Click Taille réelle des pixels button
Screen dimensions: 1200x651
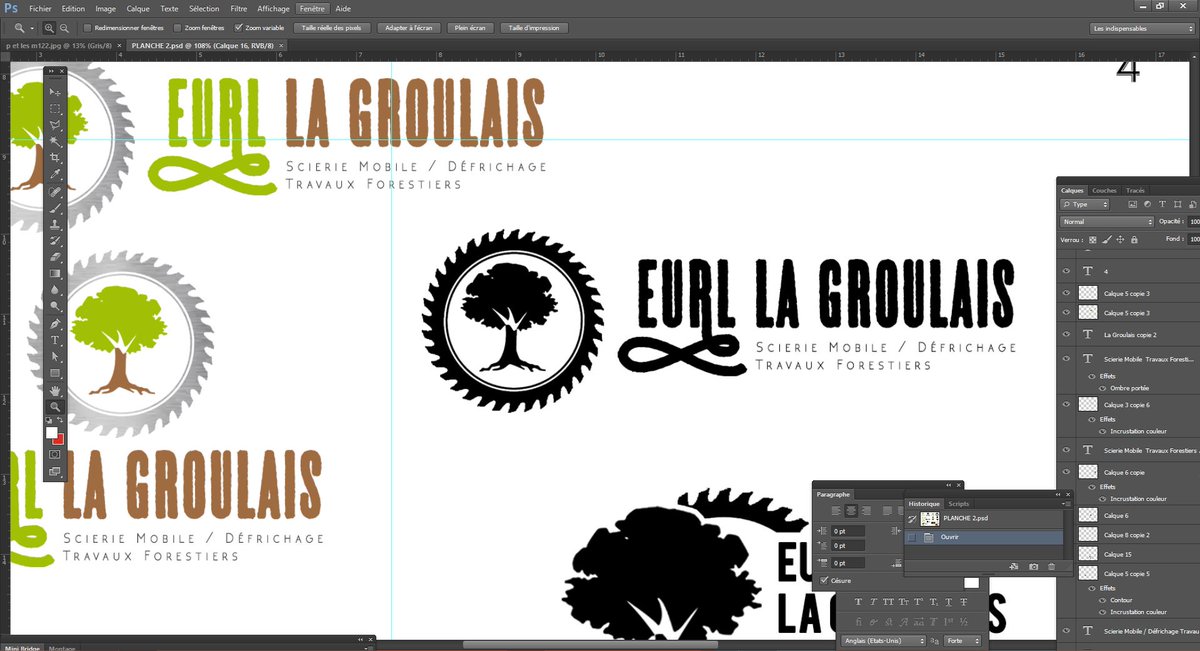(x=331, y=28)
